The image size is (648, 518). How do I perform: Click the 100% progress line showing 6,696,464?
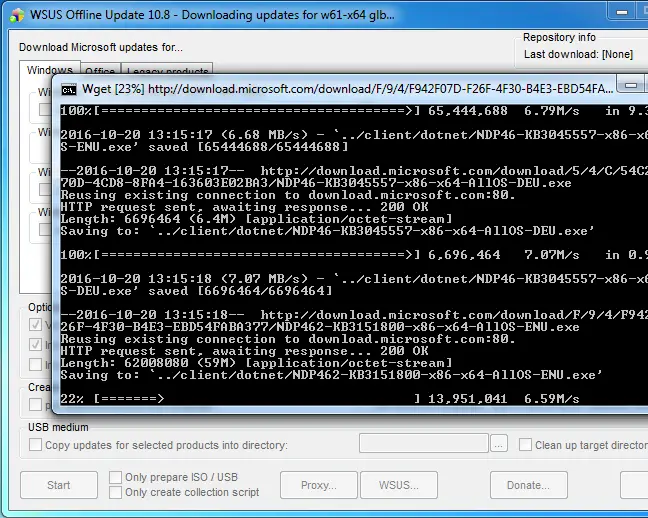click(354, 255)
